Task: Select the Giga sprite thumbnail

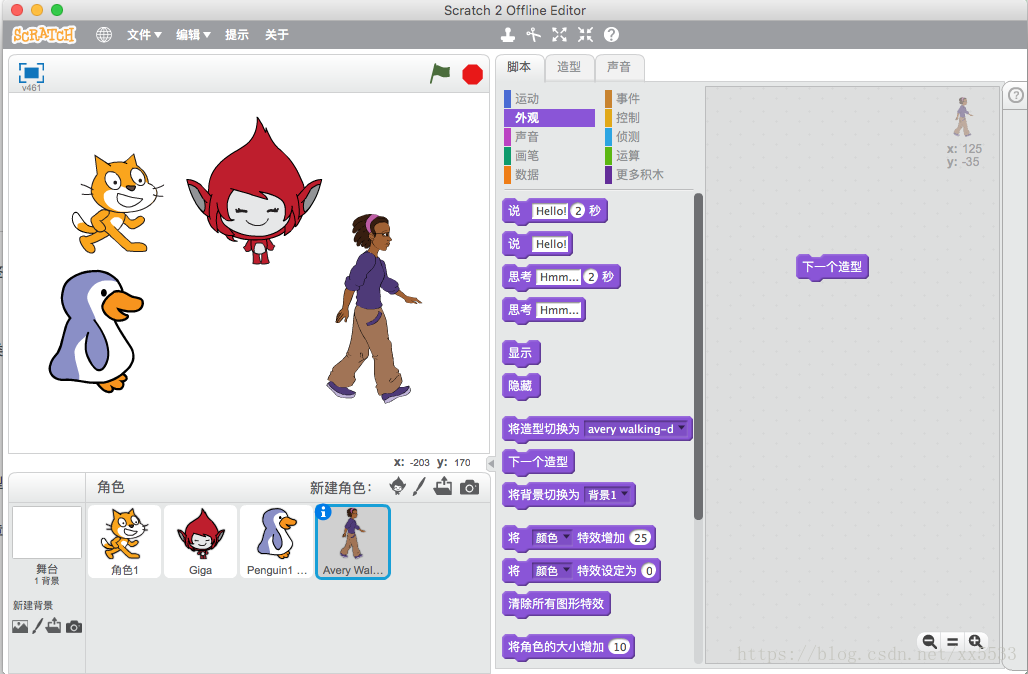Action: (200, 541)
